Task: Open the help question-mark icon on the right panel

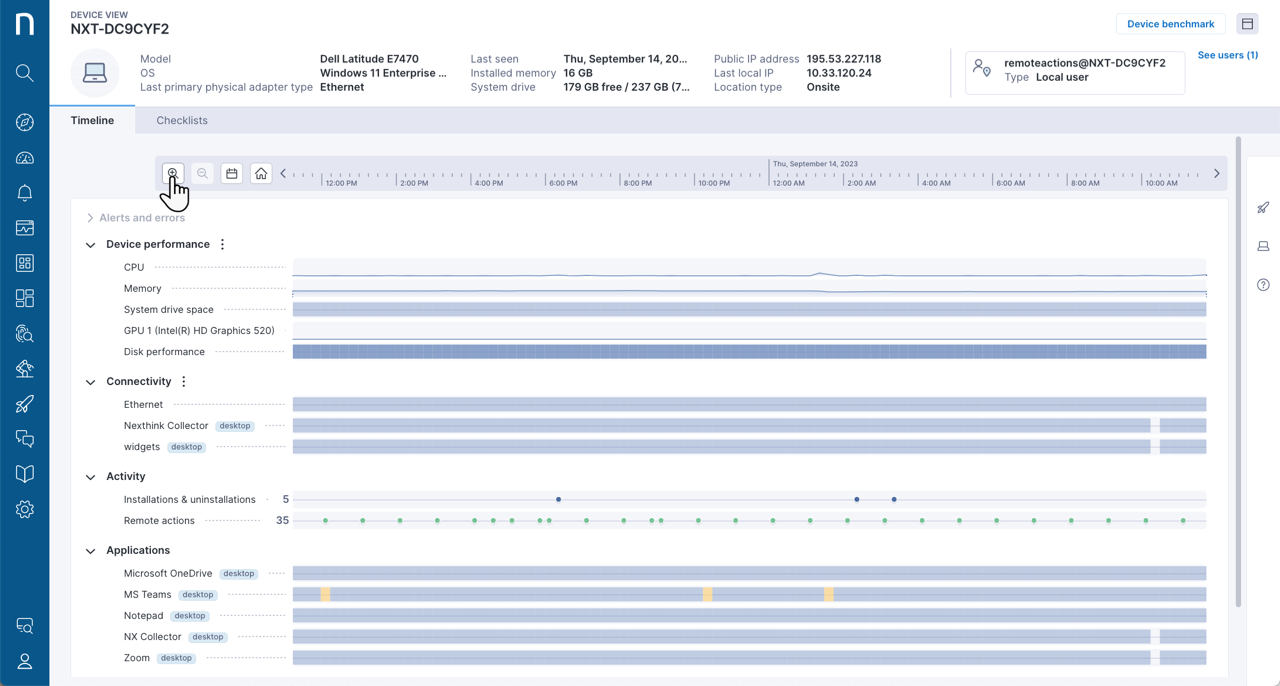Action: coord(1262,285)
